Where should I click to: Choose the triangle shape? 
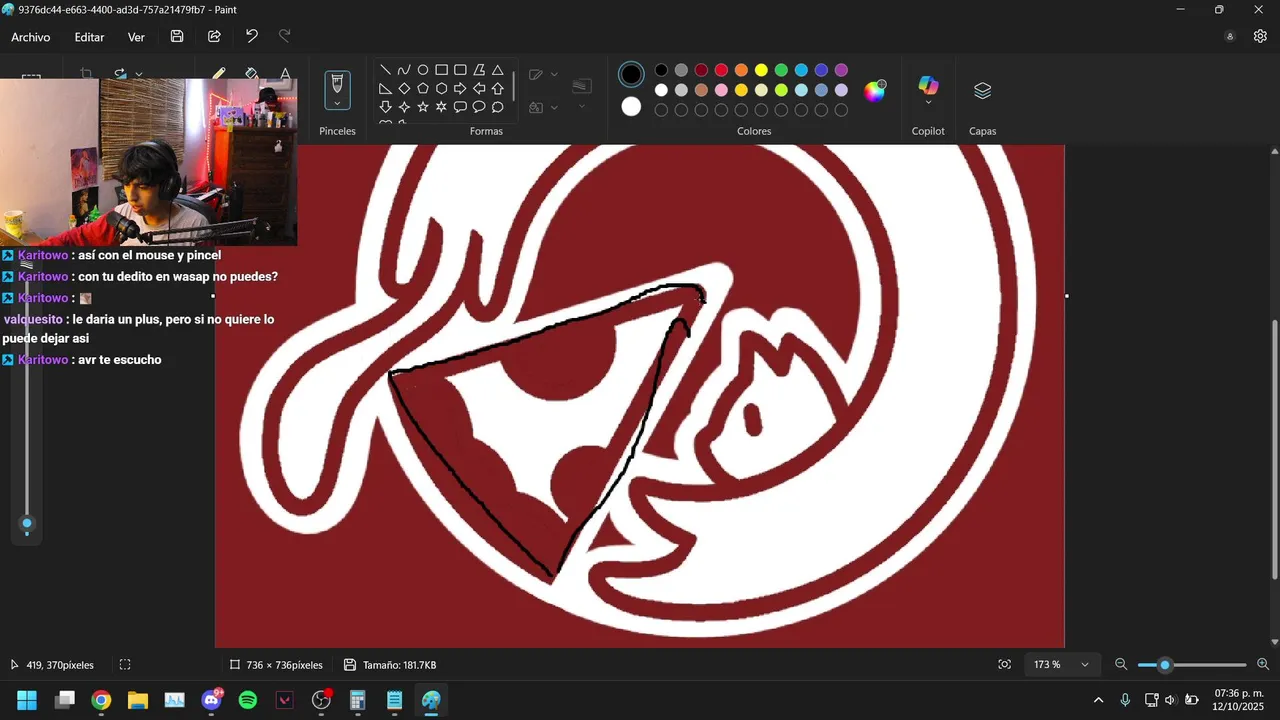pos(497,70)
